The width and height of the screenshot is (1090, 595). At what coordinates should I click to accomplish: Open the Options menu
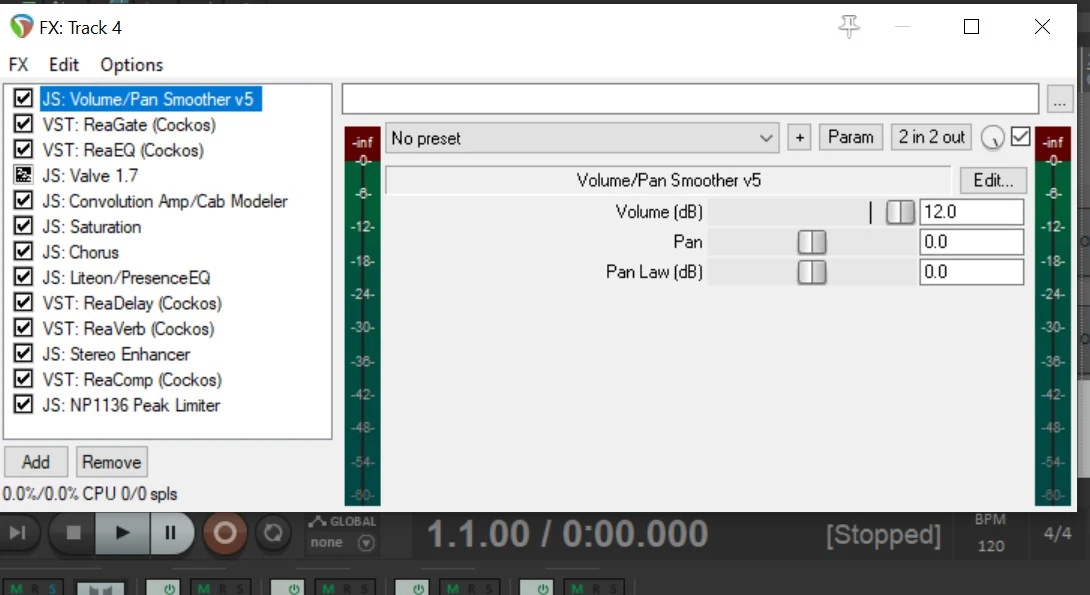[x=131, y=65]
